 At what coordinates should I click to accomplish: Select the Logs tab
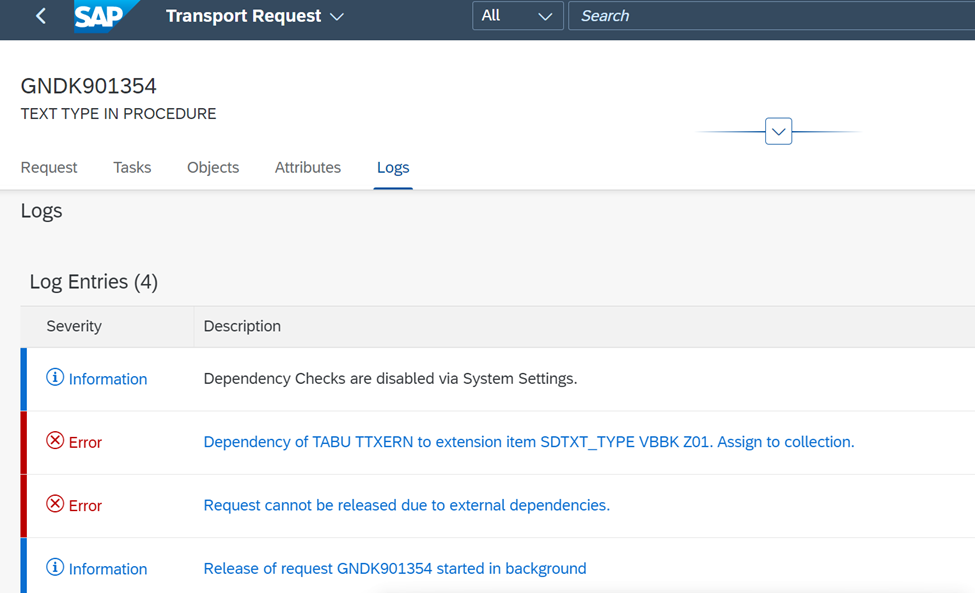click(393, 167)
